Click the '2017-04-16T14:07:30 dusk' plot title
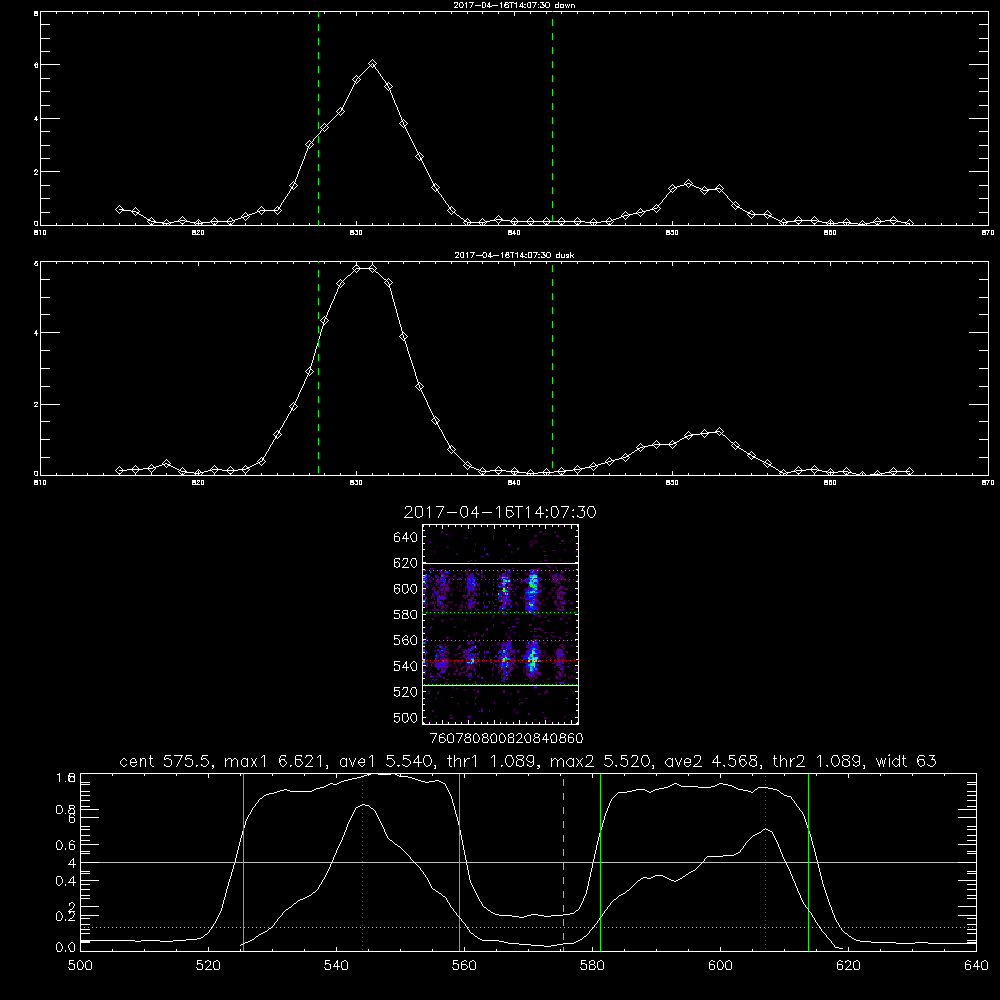The width and height of the screenshot is (1000, 1000). coord(514,255)
